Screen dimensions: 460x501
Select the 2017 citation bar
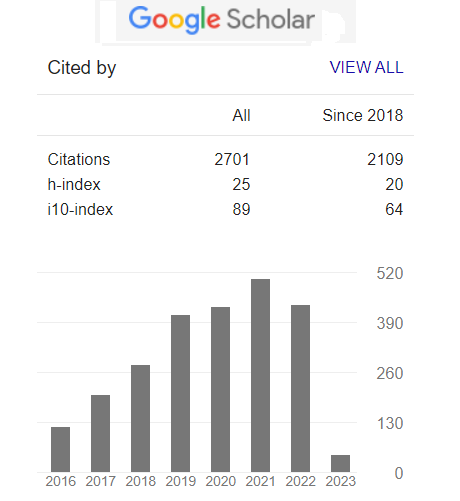(100, 433)
